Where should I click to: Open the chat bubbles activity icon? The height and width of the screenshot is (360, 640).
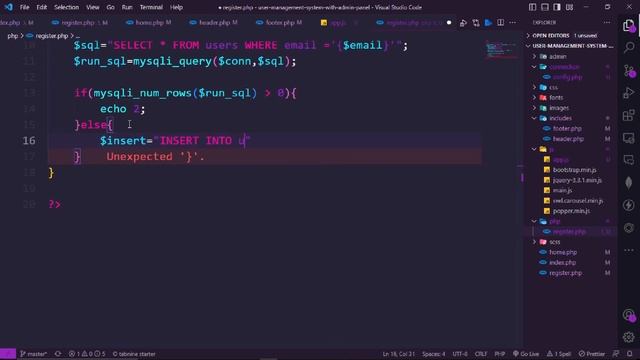[x=629, y=160]
